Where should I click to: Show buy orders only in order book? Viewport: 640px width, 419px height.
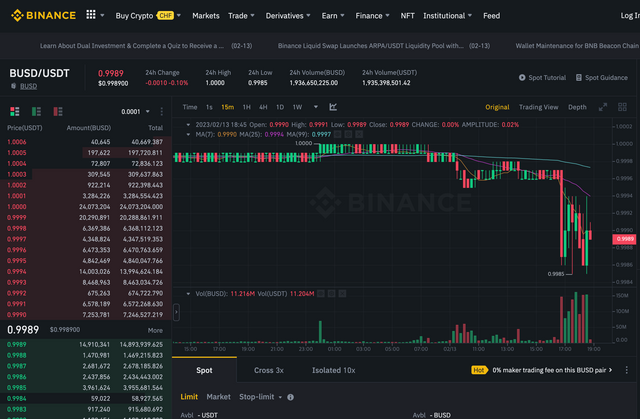[36, 111]
